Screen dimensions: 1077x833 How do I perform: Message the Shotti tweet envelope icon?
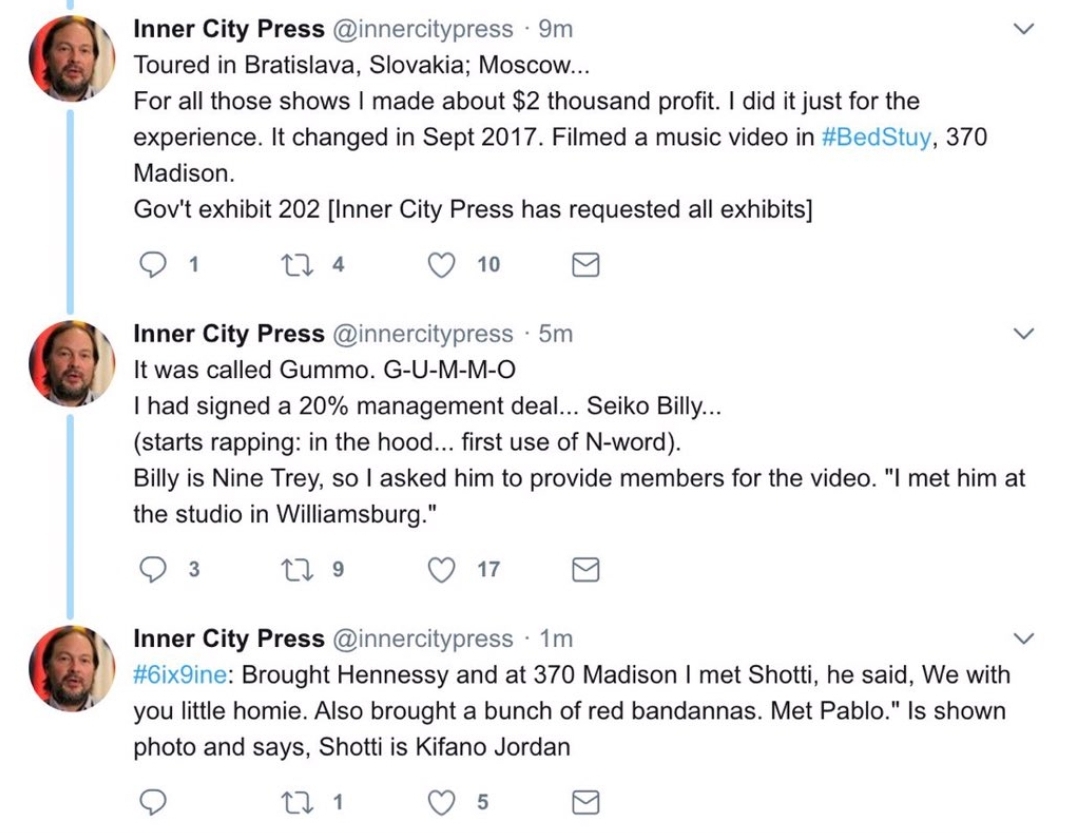[585, 802]
